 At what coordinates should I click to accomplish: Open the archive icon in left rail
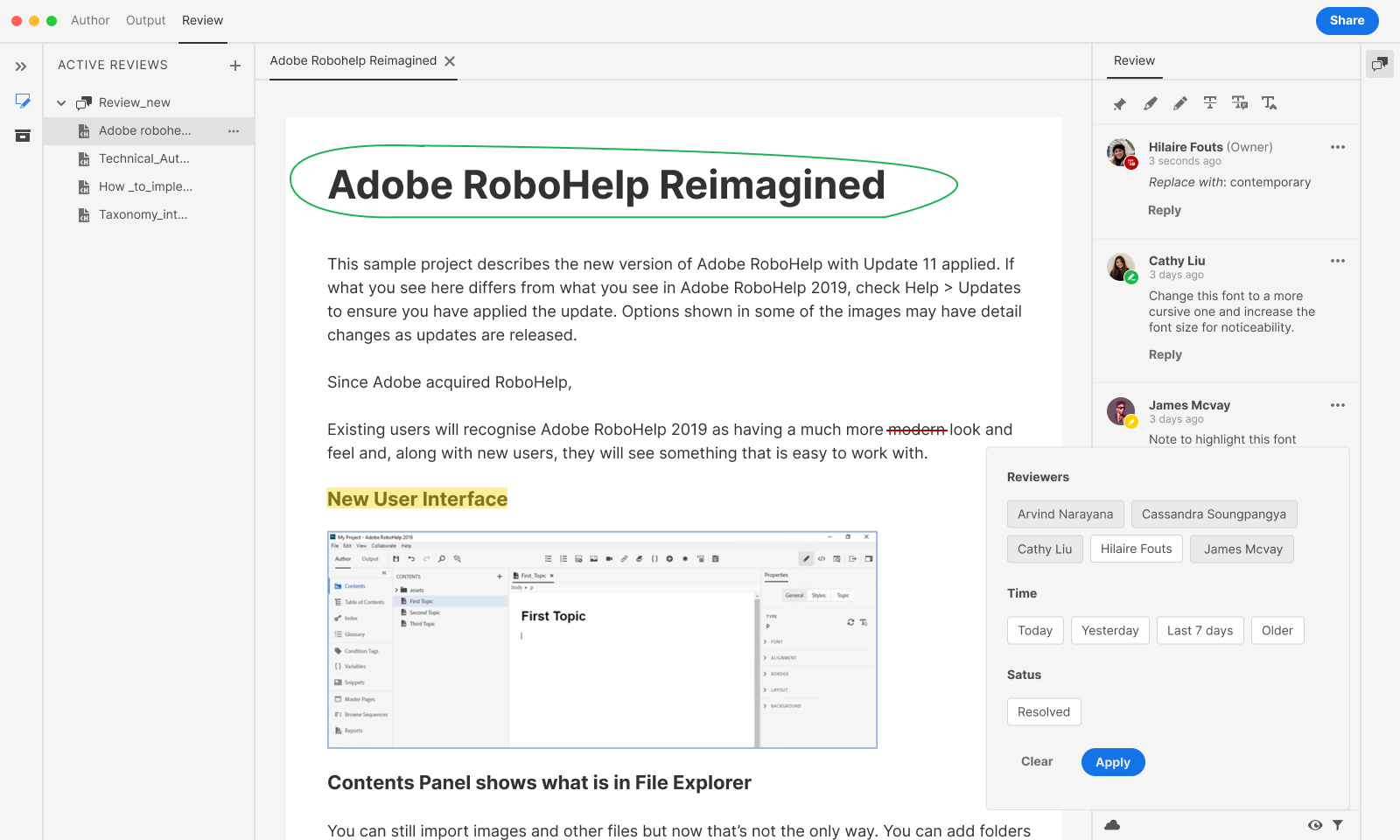[23, 136]
